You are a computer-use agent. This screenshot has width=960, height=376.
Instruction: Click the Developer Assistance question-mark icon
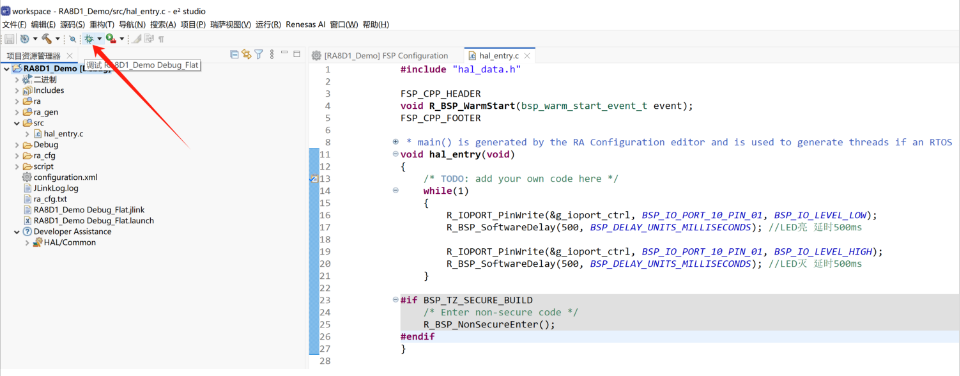[27, 231]
